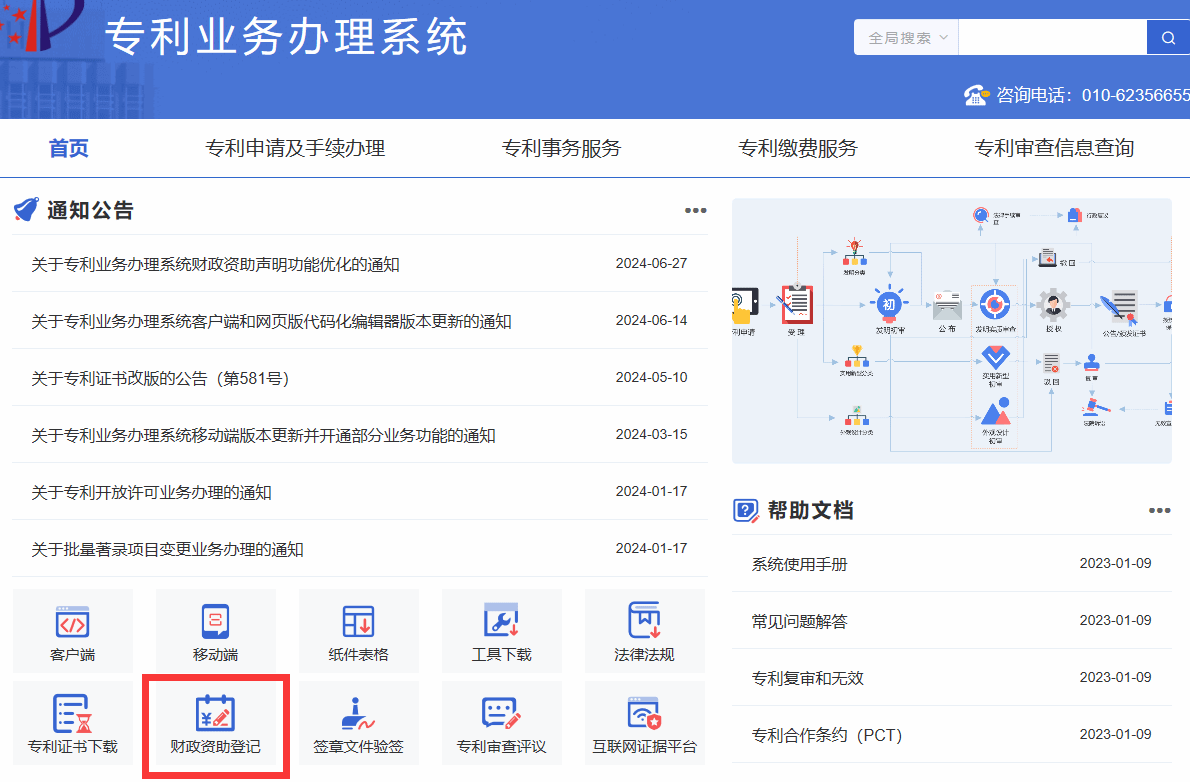Open the 关于专利证书改版的公告 notice
1190x782 pixels.
(x=160, y=378)
